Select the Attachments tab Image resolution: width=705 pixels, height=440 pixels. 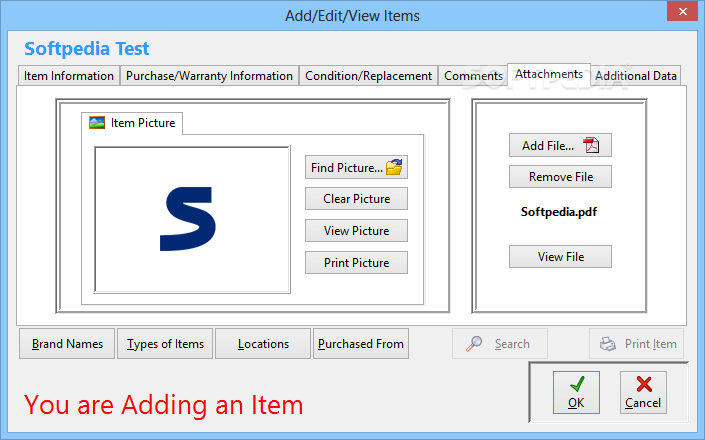pyautogui.click(x=549, y=74)
